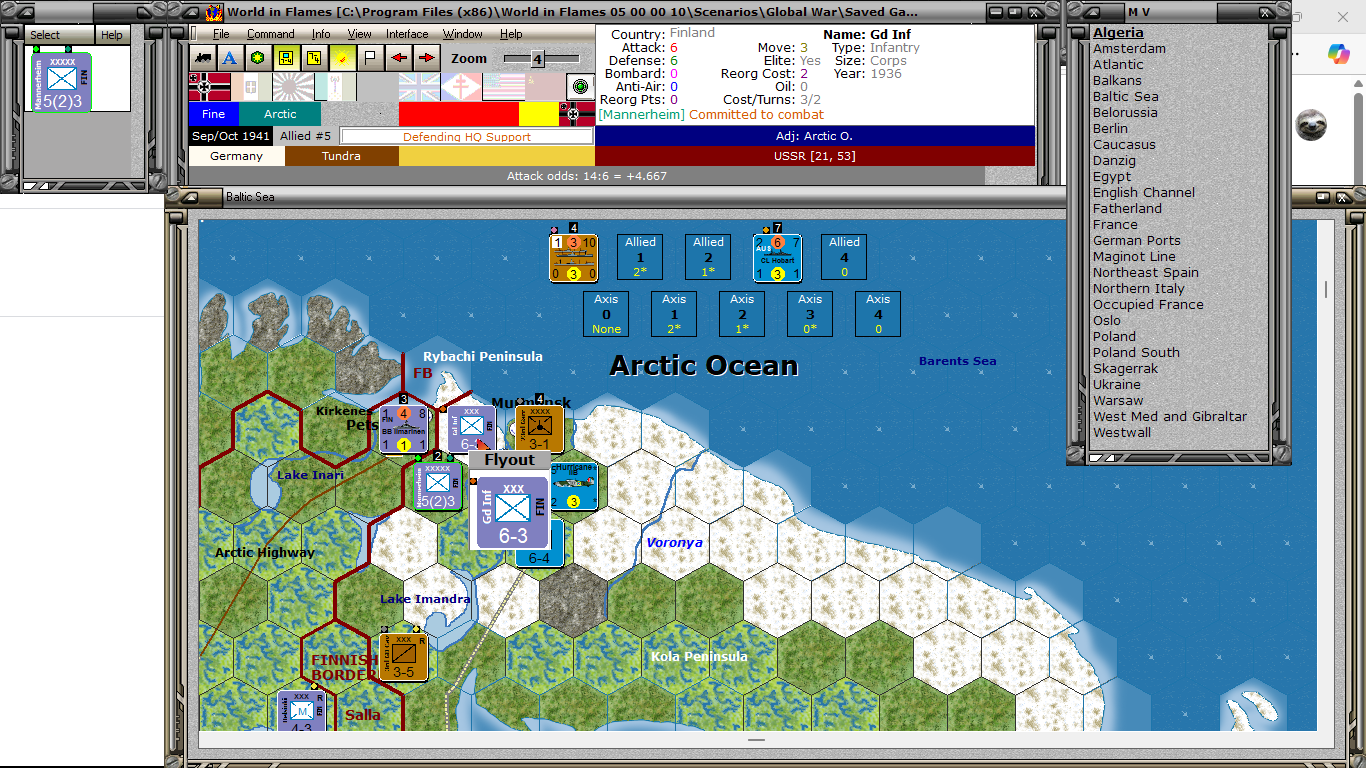
Task: Click the Allied 1 sea box section
Action: pos(640,257)
